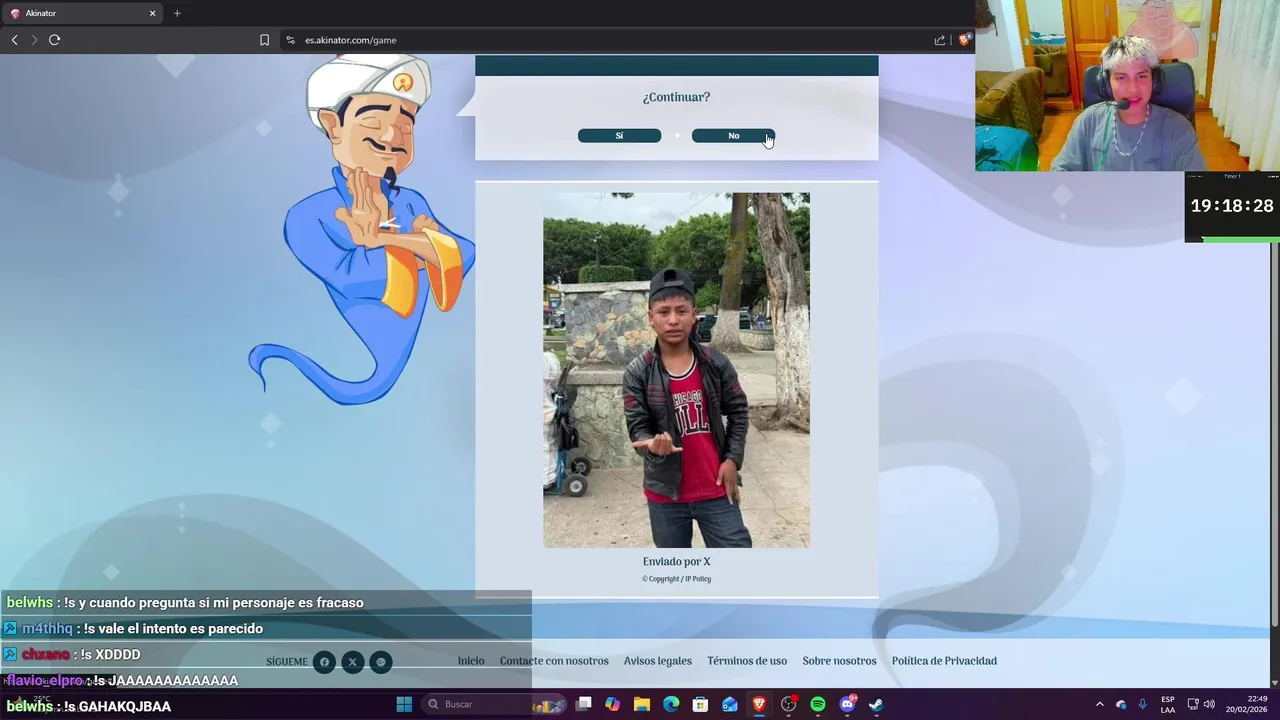Close the Akinator tab

153,13
